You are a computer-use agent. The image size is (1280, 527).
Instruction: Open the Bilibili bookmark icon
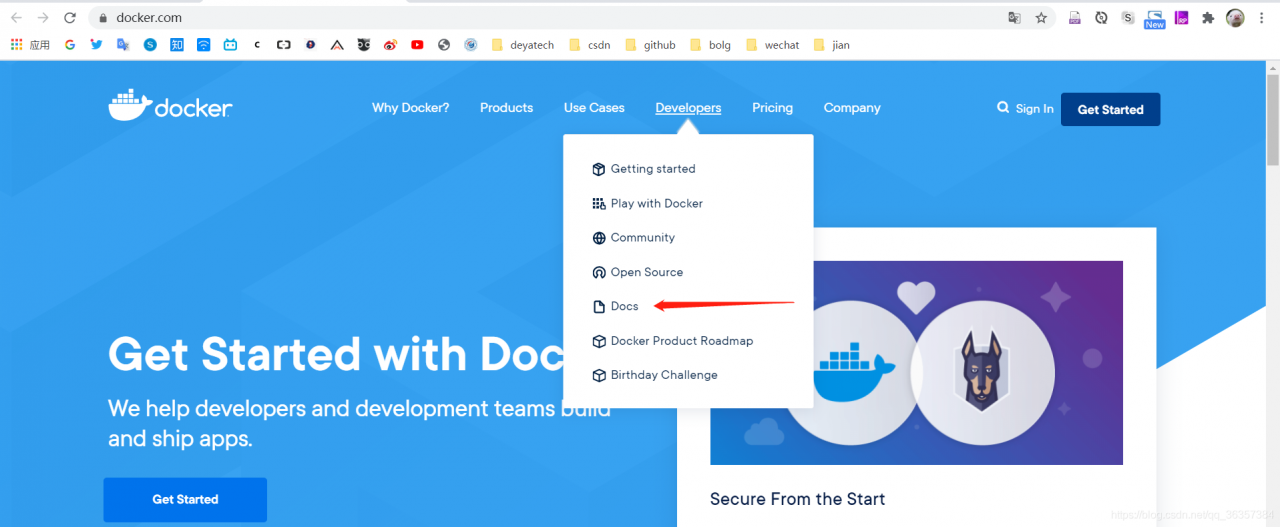(x=230, y=45)
